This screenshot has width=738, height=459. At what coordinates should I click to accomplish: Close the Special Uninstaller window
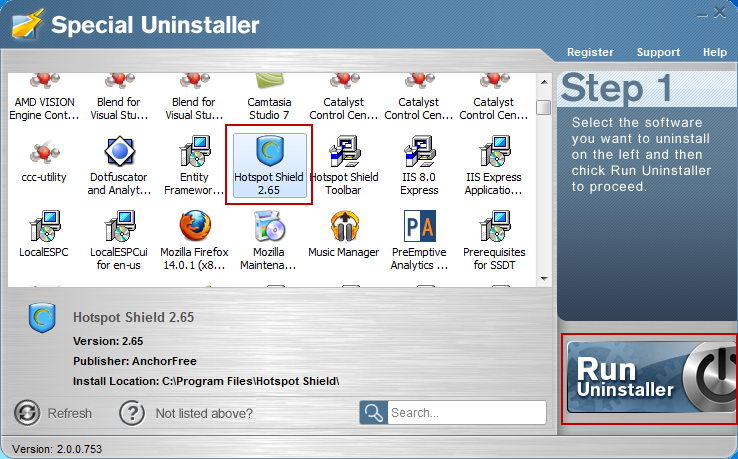[719, 12]
